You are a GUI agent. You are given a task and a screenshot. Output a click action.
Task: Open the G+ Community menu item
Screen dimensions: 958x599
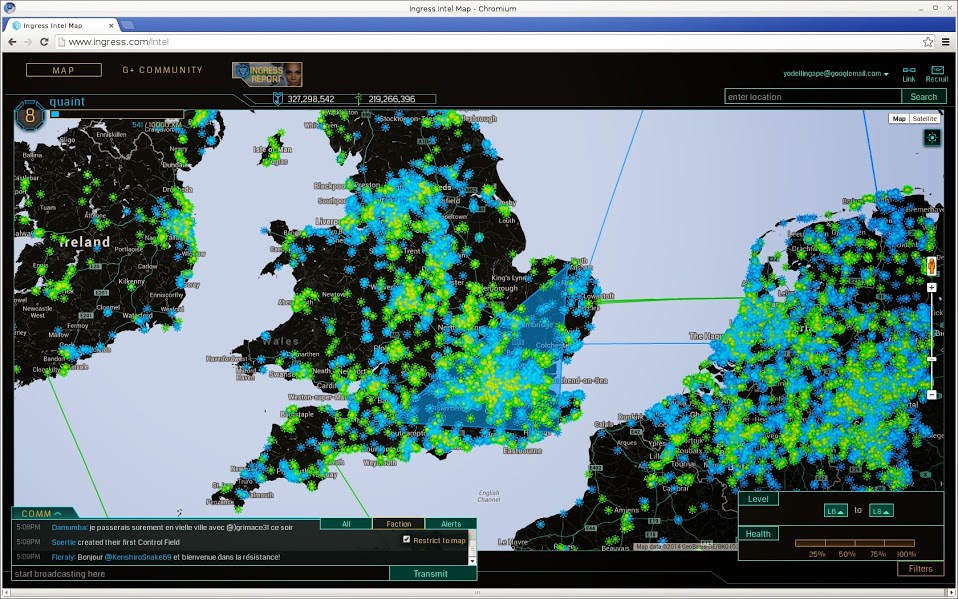coord(162,70)
